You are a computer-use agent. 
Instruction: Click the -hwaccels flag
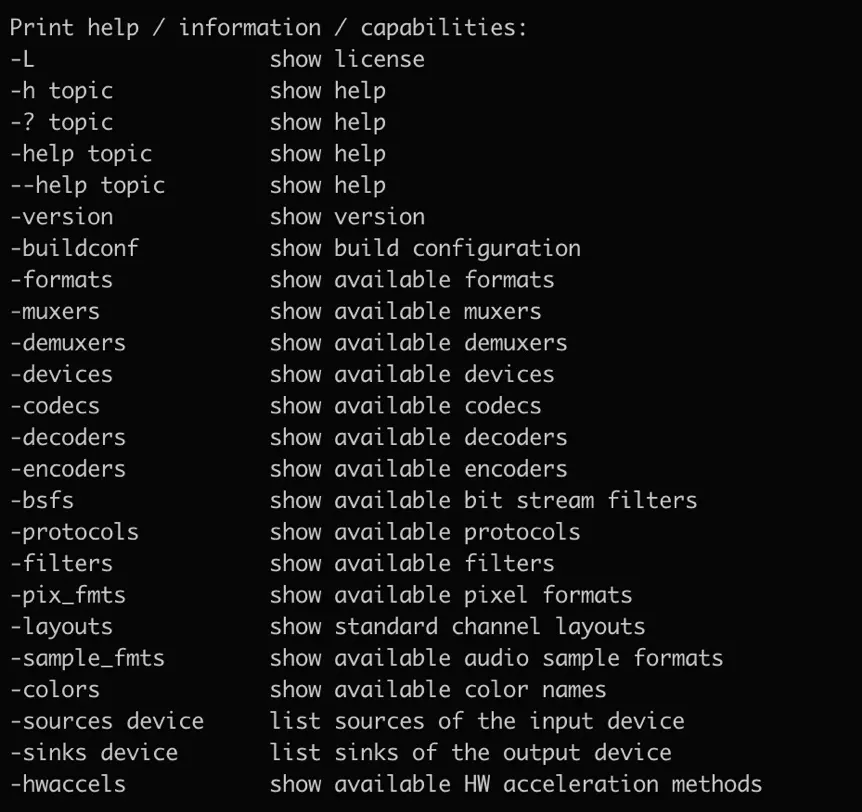click(68, 784)
